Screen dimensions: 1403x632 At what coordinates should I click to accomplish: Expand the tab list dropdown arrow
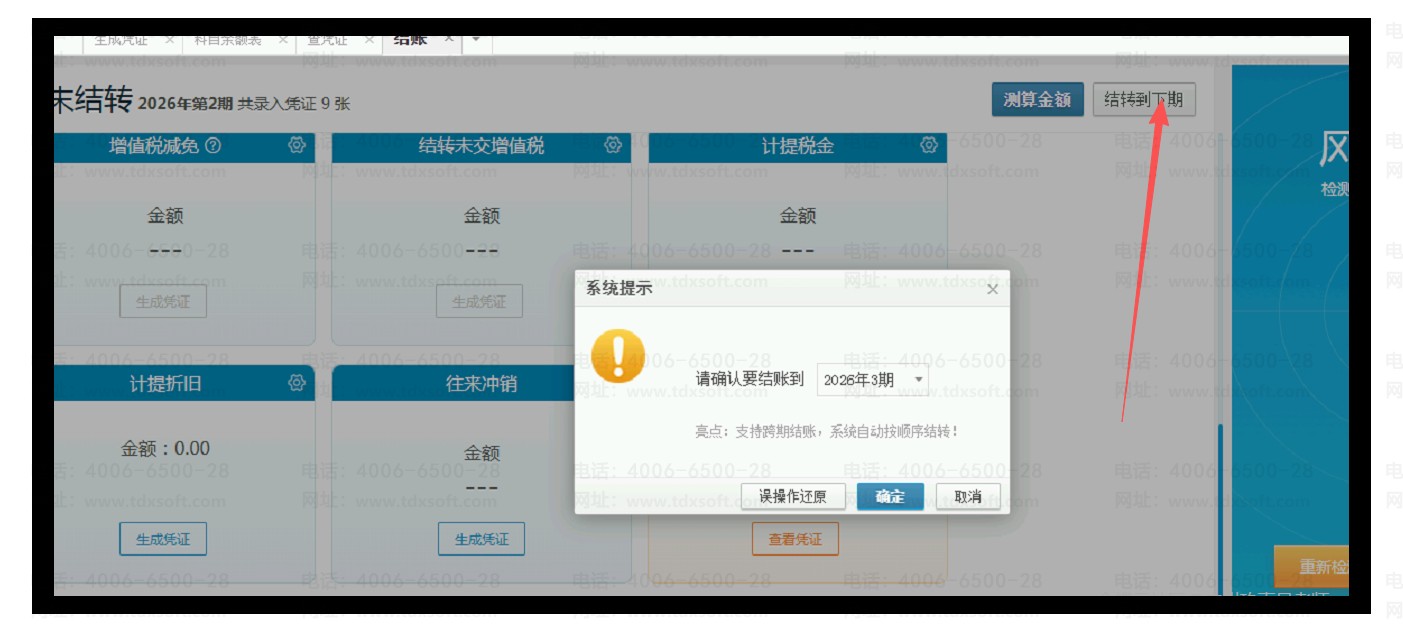click(475, 39)
